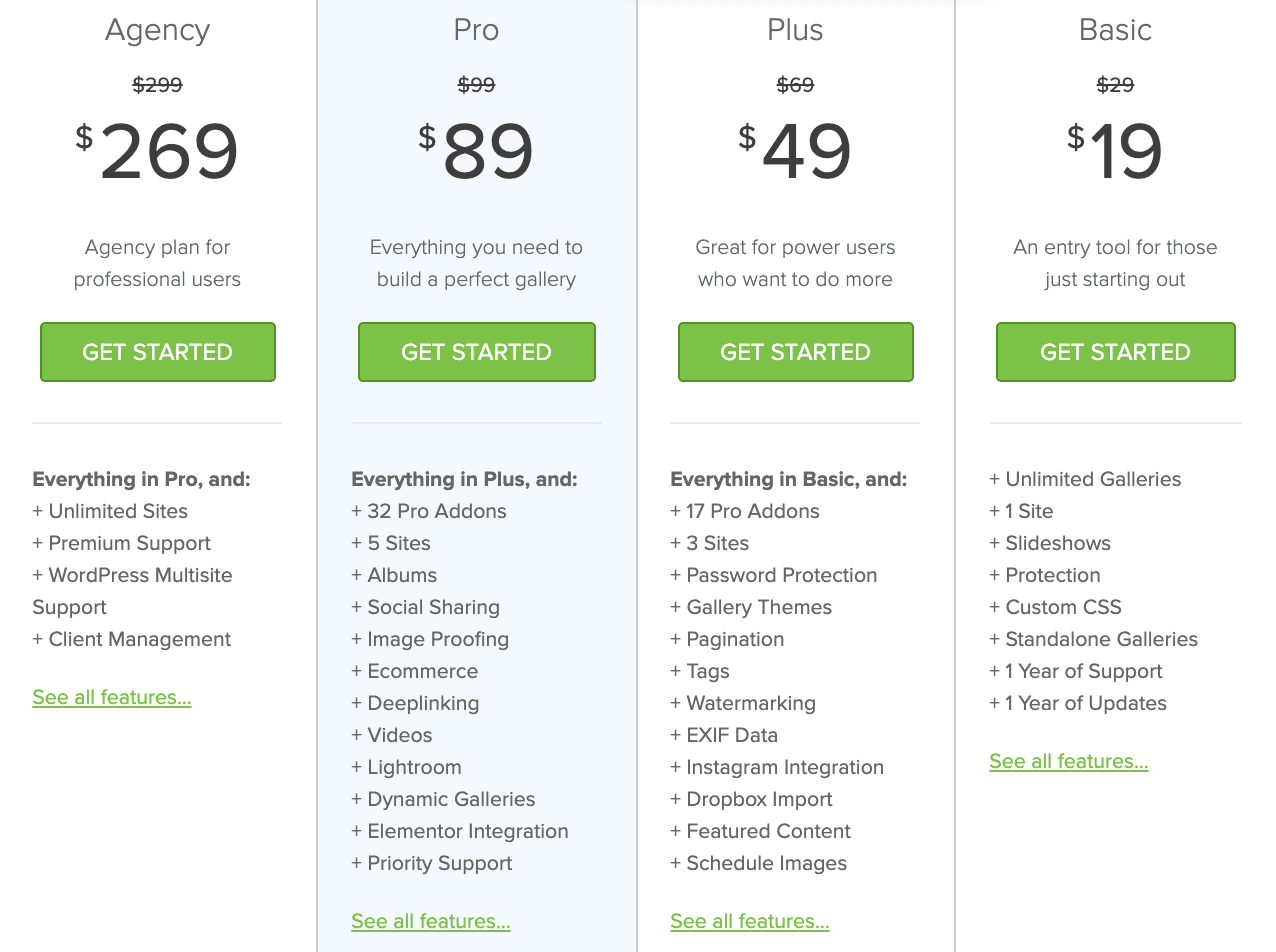Click the $89 Pro price
Screen dimensions: 1276x952
487,153
